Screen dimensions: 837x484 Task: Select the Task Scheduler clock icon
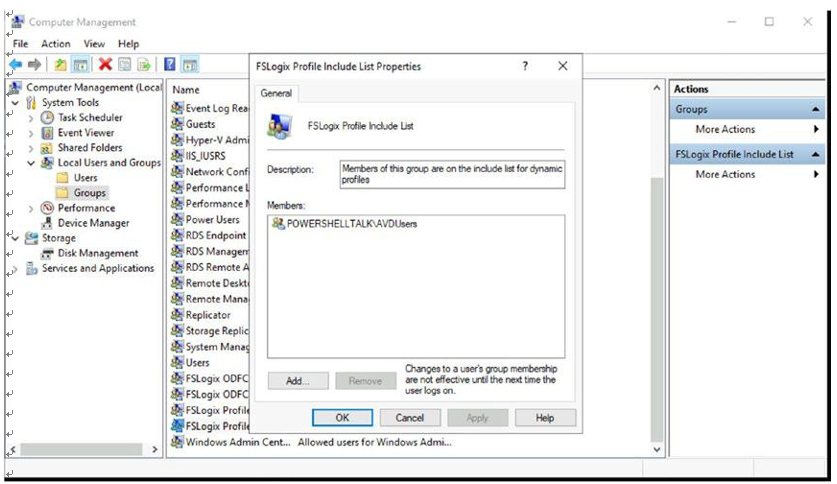48,117
